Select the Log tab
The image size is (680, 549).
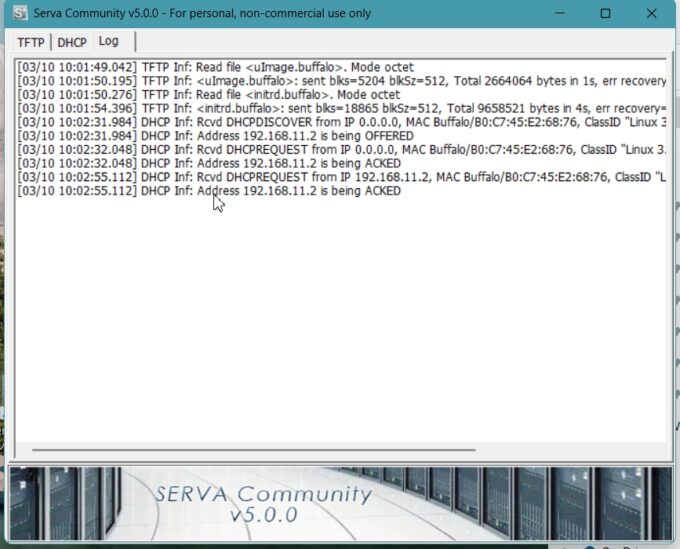(x=108, y=41)
